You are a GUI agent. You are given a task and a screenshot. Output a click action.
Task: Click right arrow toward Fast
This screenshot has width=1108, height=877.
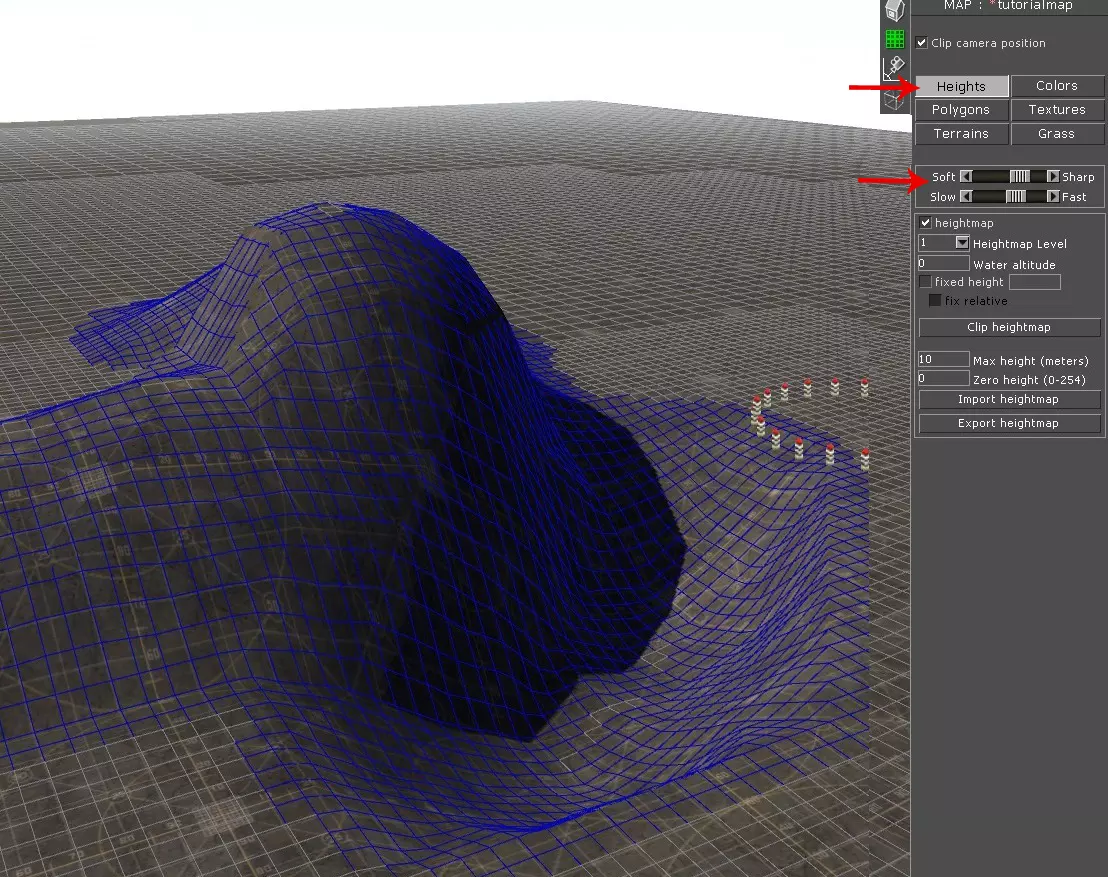tap(1053, 197)
